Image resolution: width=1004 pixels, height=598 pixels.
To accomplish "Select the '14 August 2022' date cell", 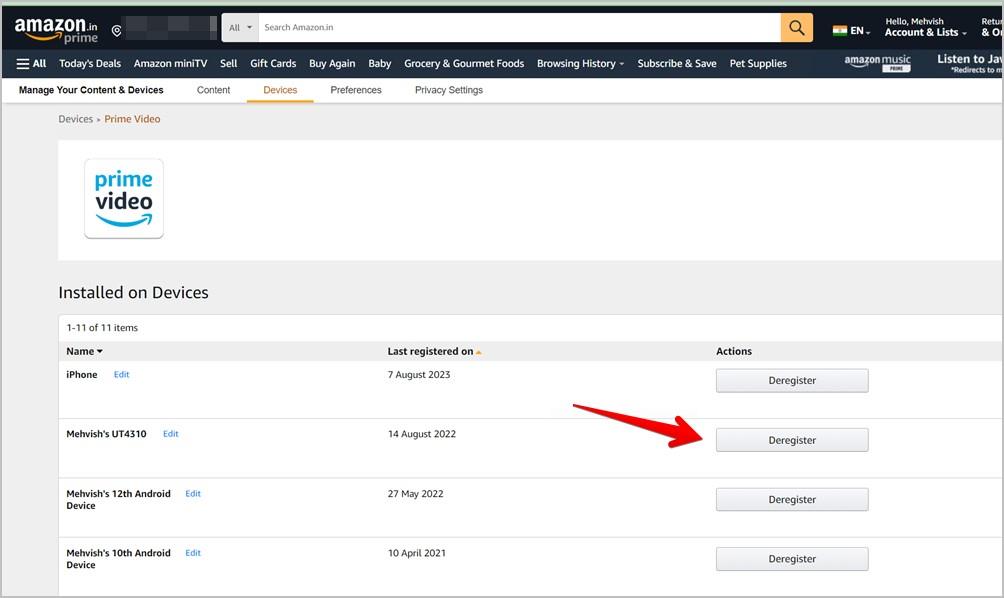I will tap(422, 433).
